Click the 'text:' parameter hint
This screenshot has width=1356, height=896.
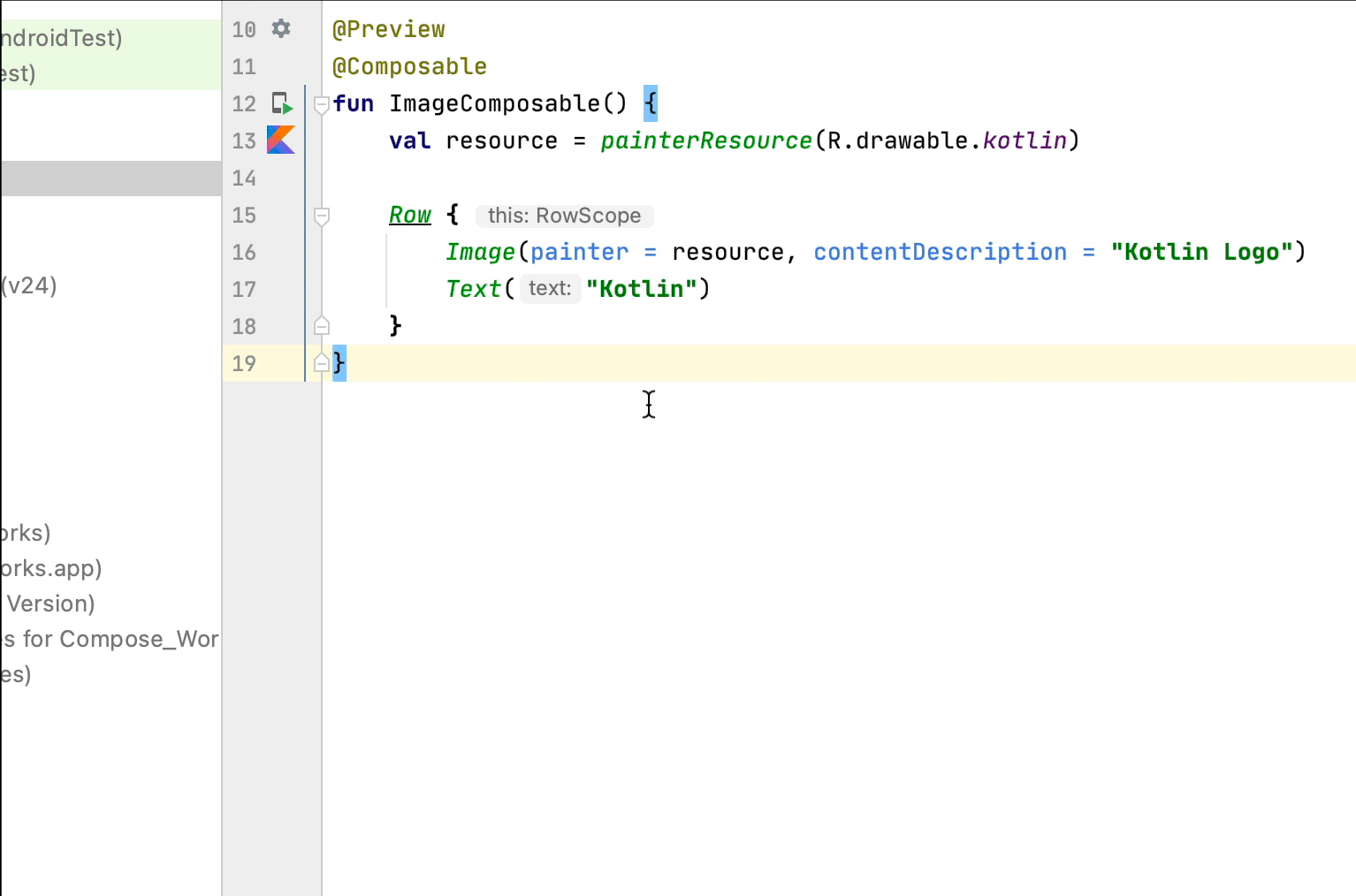click(550, 289)
